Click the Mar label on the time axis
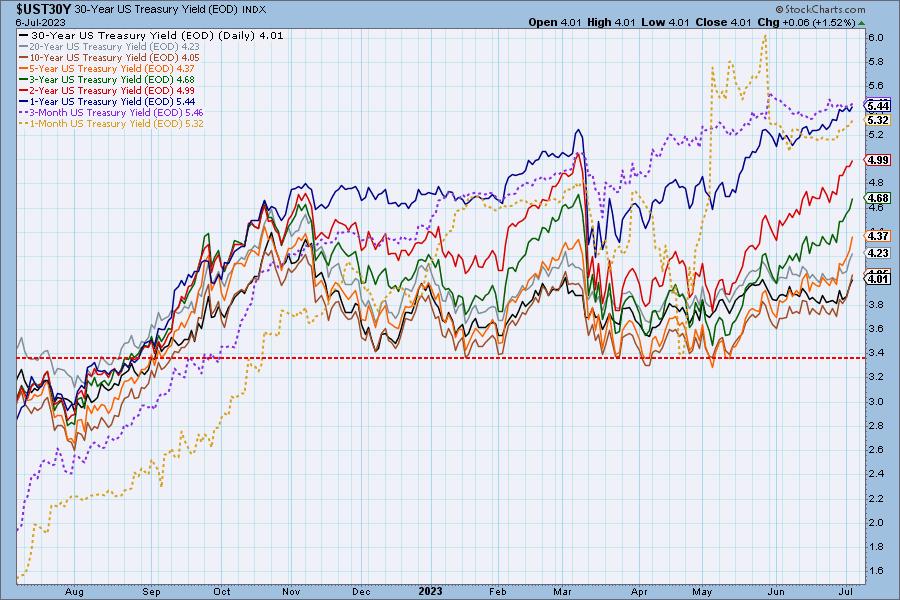Image resolution: width=900 pixels, height=600 pixels. point(562,591)
